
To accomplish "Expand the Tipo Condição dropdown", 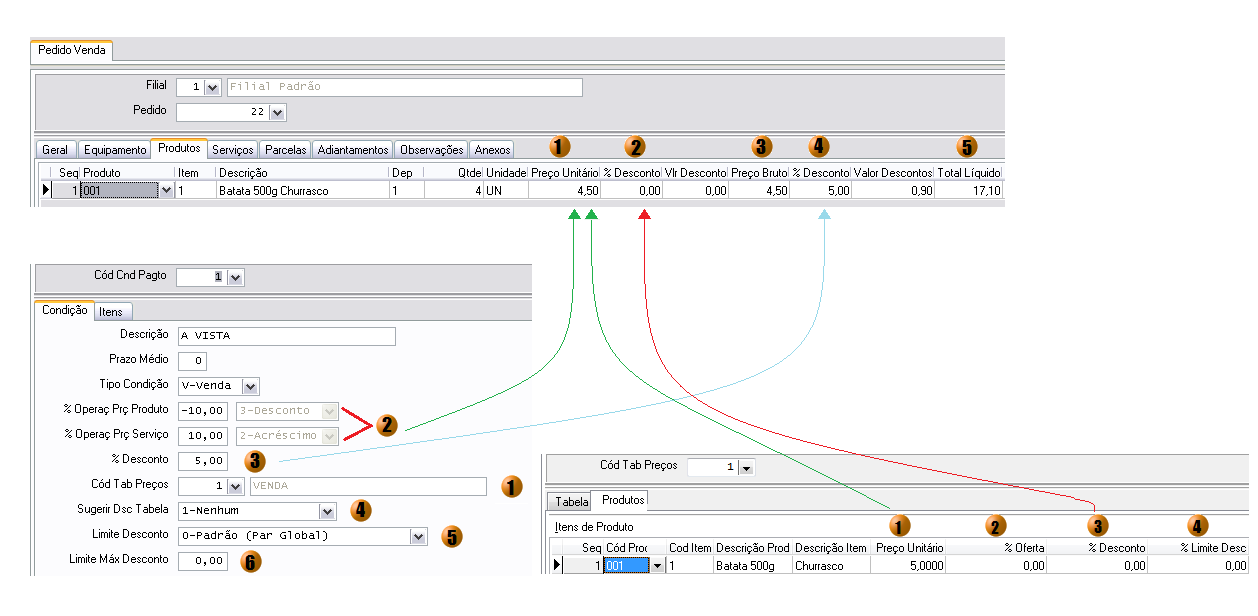I will pos(250,386).
